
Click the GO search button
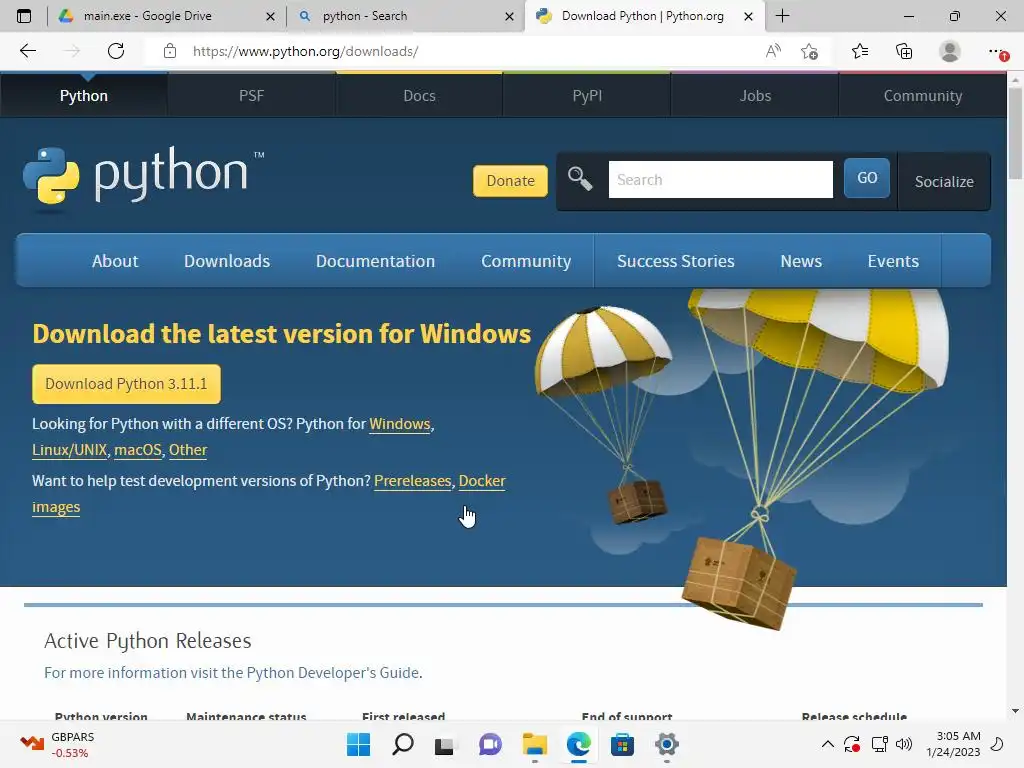[x=867, y=178]
